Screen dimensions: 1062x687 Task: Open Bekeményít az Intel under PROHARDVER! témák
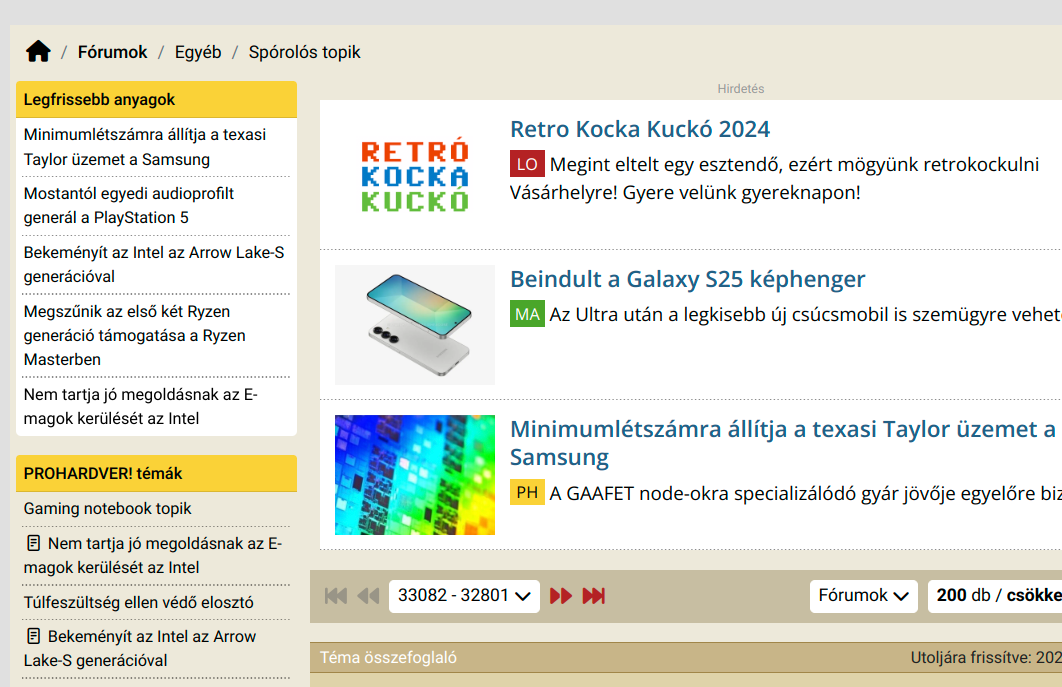pyautogui.click(x=140, y=648)
